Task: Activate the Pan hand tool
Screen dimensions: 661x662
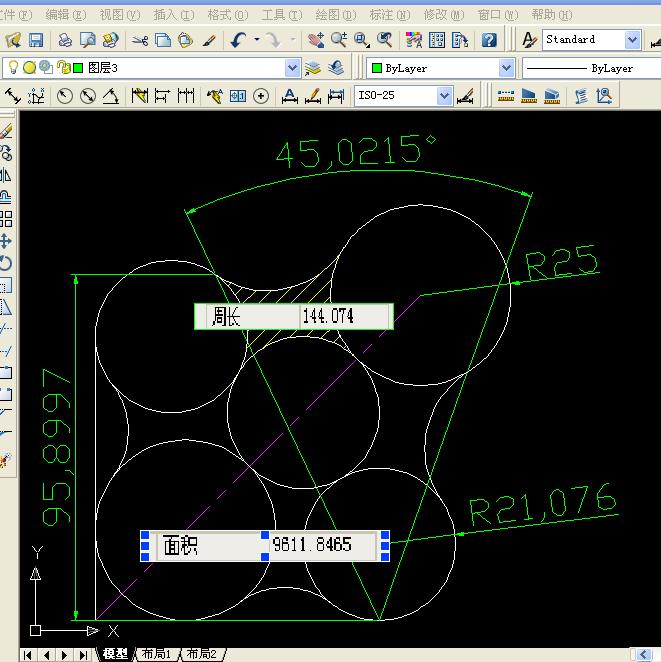Action: (x=316, y=40)
